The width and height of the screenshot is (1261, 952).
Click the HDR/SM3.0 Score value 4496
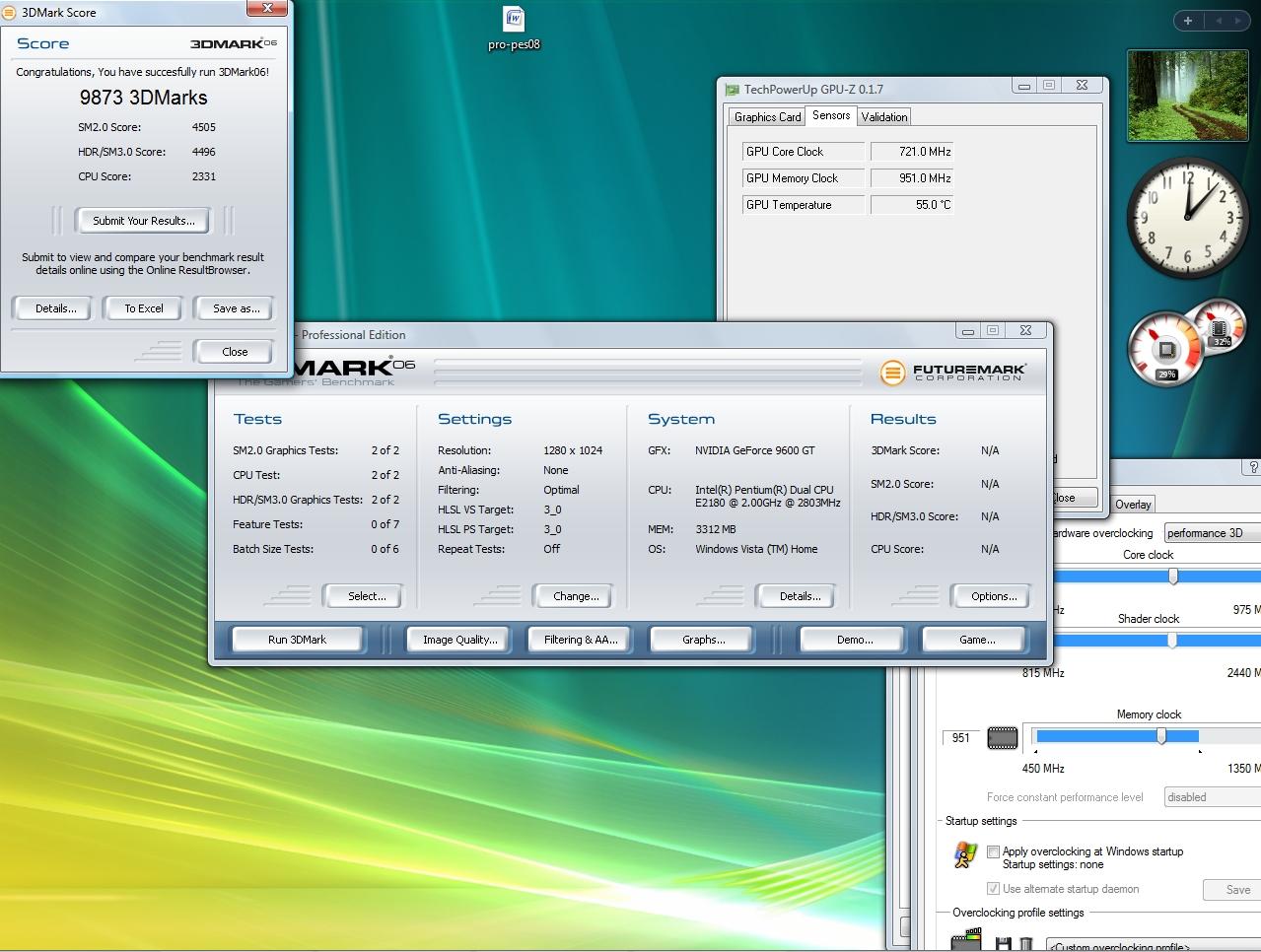[204, 152]
